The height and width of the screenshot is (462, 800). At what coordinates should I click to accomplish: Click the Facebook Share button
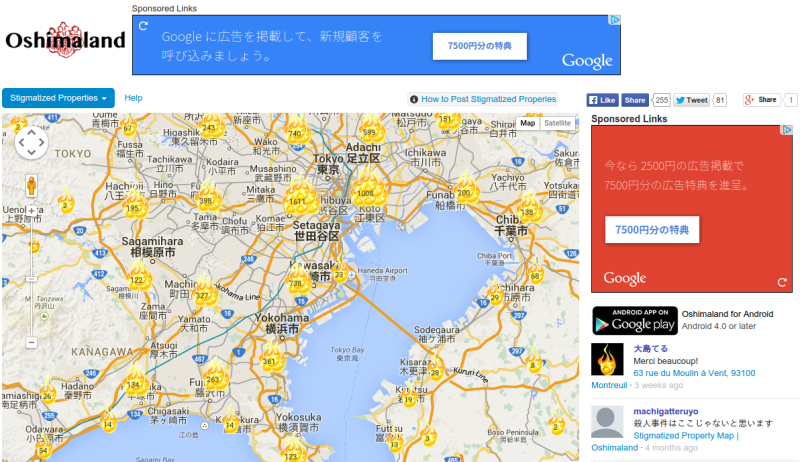tap(635, 100)
